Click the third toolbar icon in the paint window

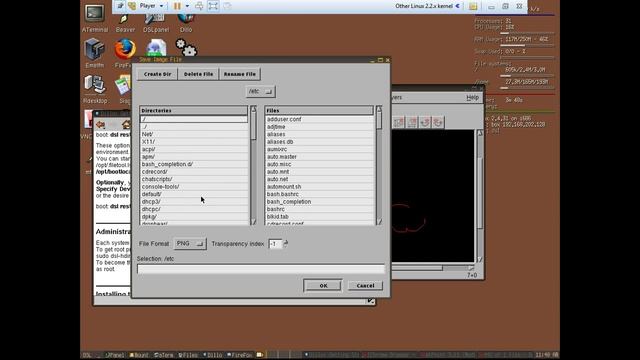tap(425, 122)
